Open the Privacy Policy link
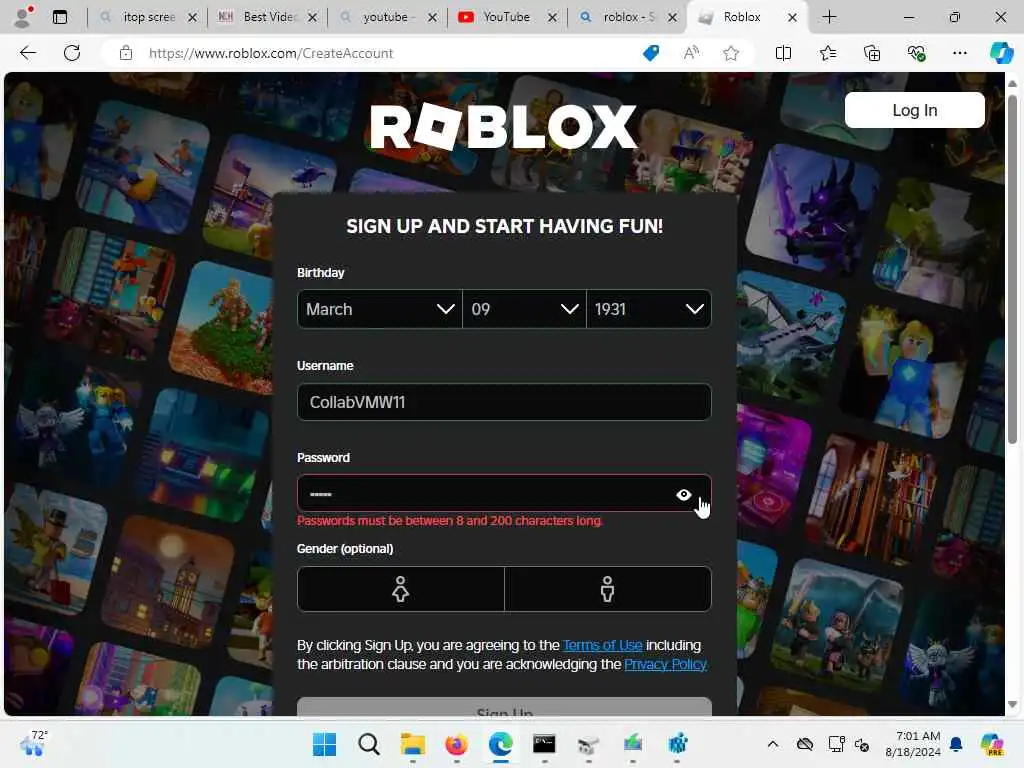The height and width of the screenshot is (768, 1024). (x=665, y=664)
